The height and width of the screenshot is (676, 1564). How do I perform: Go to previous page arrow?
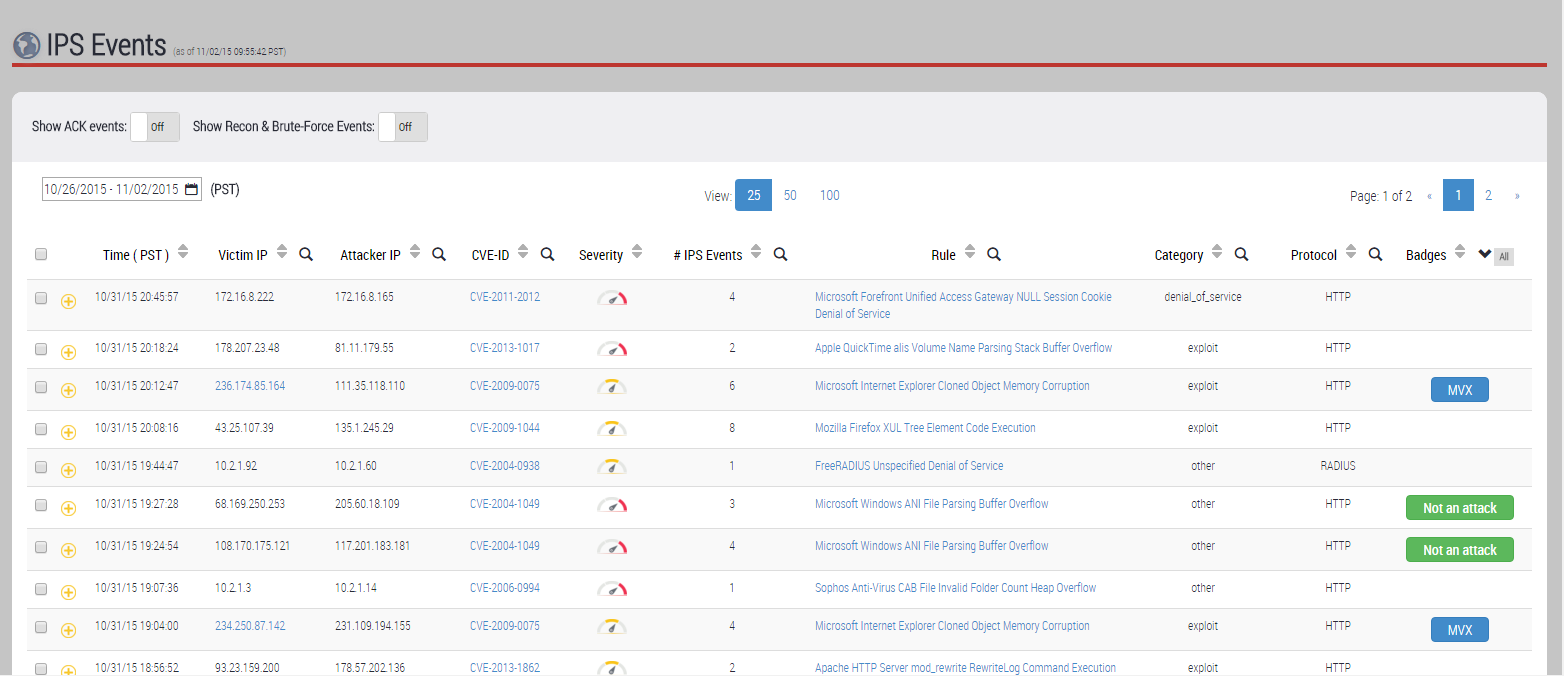(1429, 195)
